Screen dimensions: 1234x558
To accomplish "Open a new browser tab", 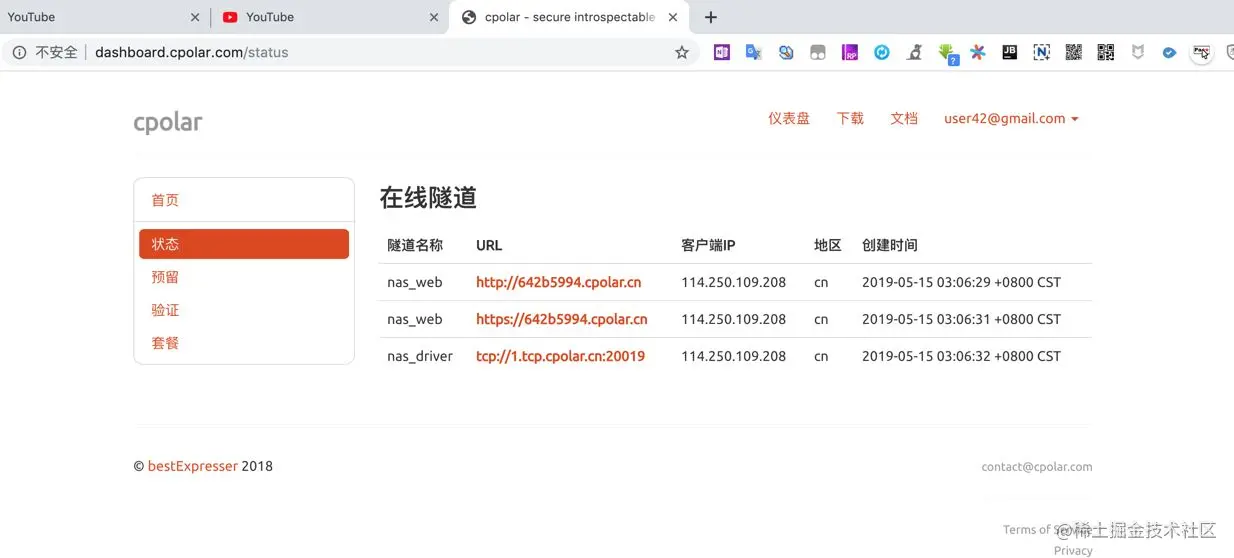I will tap(711, 17).
